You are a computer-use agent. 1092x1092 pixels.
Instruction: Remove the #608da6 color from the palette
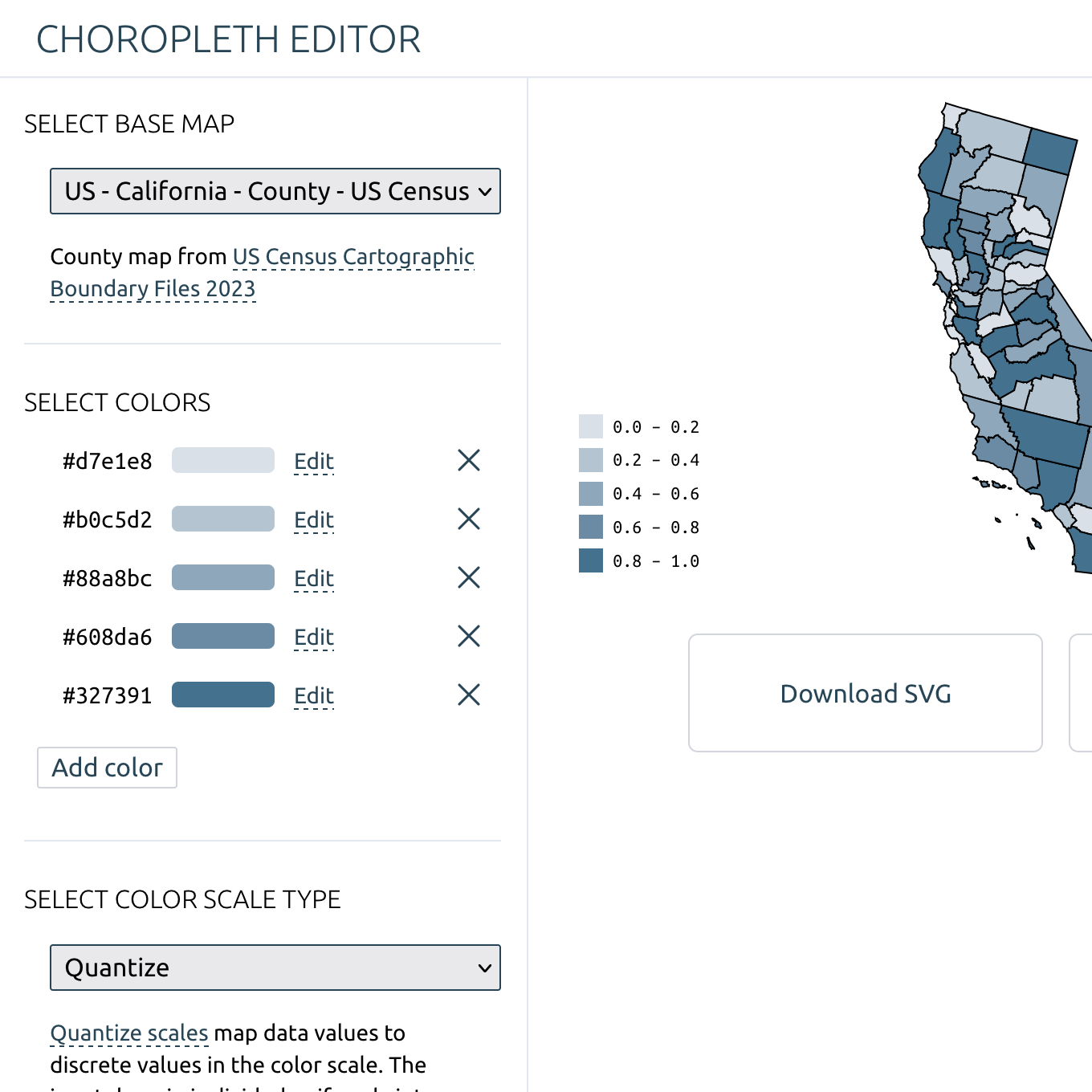[468, 636]
